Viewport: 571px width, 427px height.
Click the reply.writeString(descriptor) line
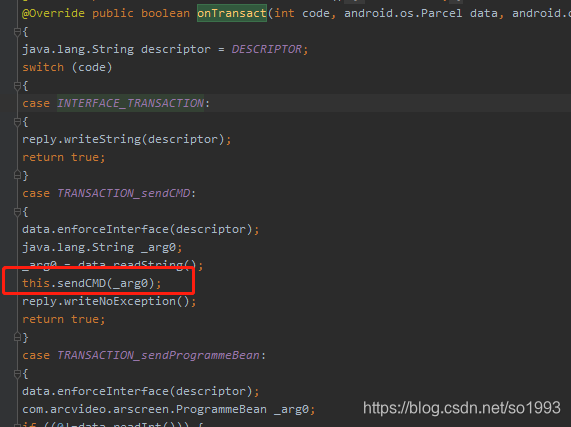(126, 139)
